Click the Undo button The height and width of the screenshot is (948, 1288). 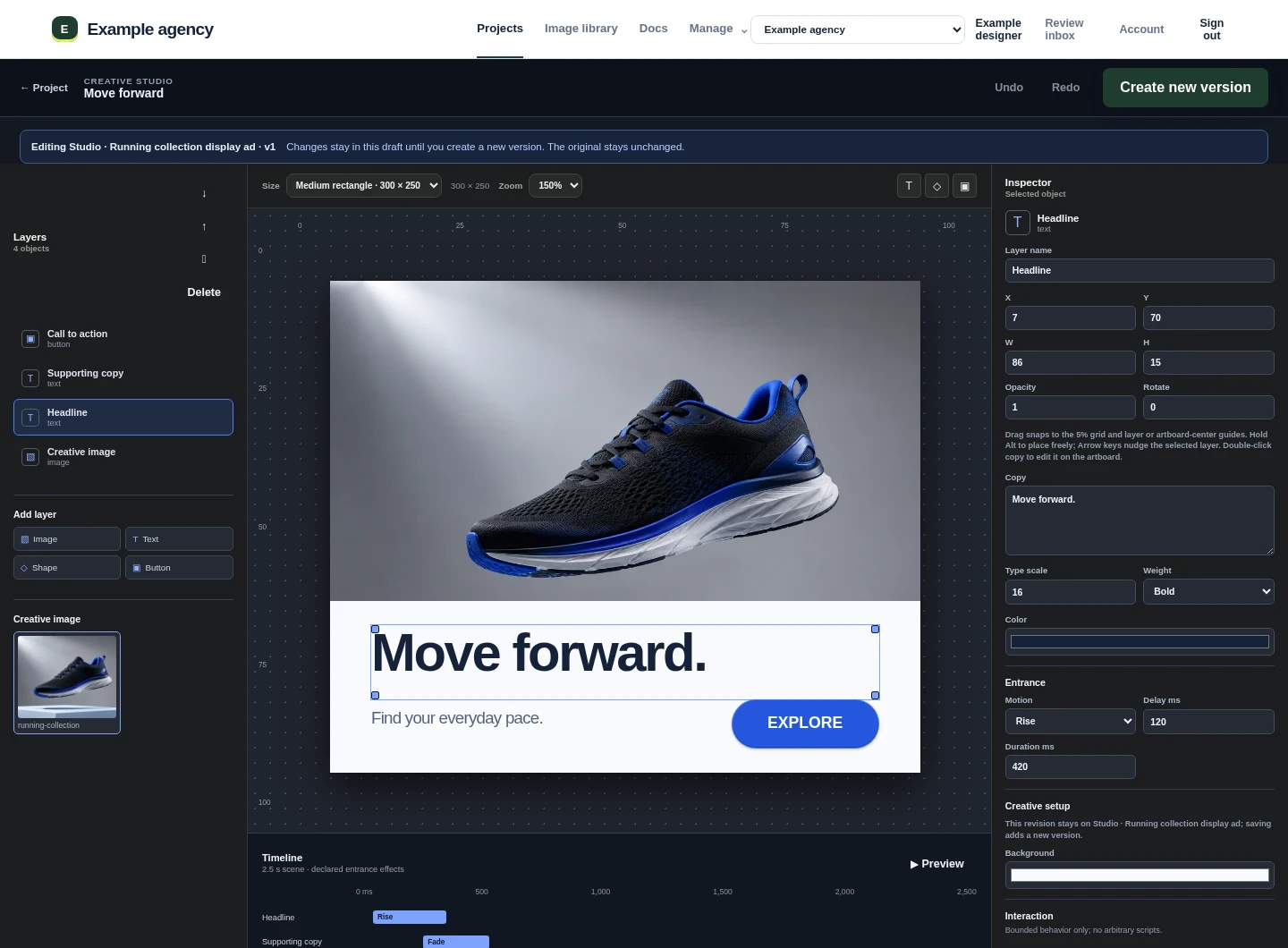(x=1009, y=88)
